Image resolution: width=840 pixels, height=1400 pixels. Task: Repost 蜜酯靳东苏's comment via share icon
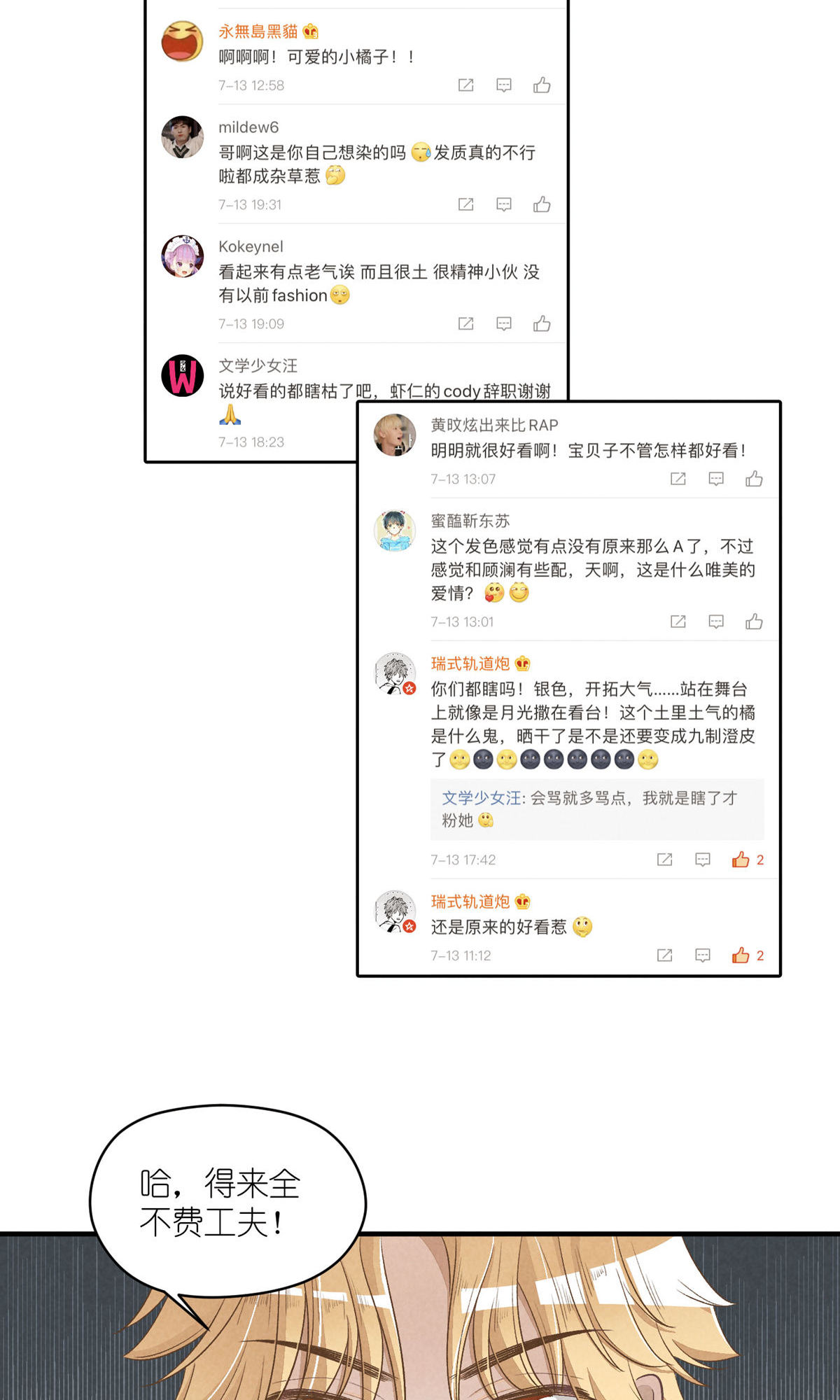678,622
